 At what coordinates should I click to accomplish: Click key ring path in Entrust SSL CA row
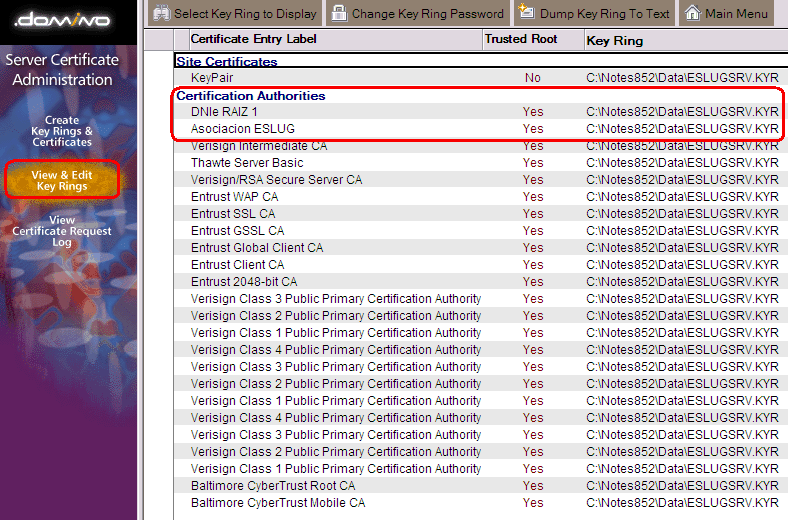682,214
